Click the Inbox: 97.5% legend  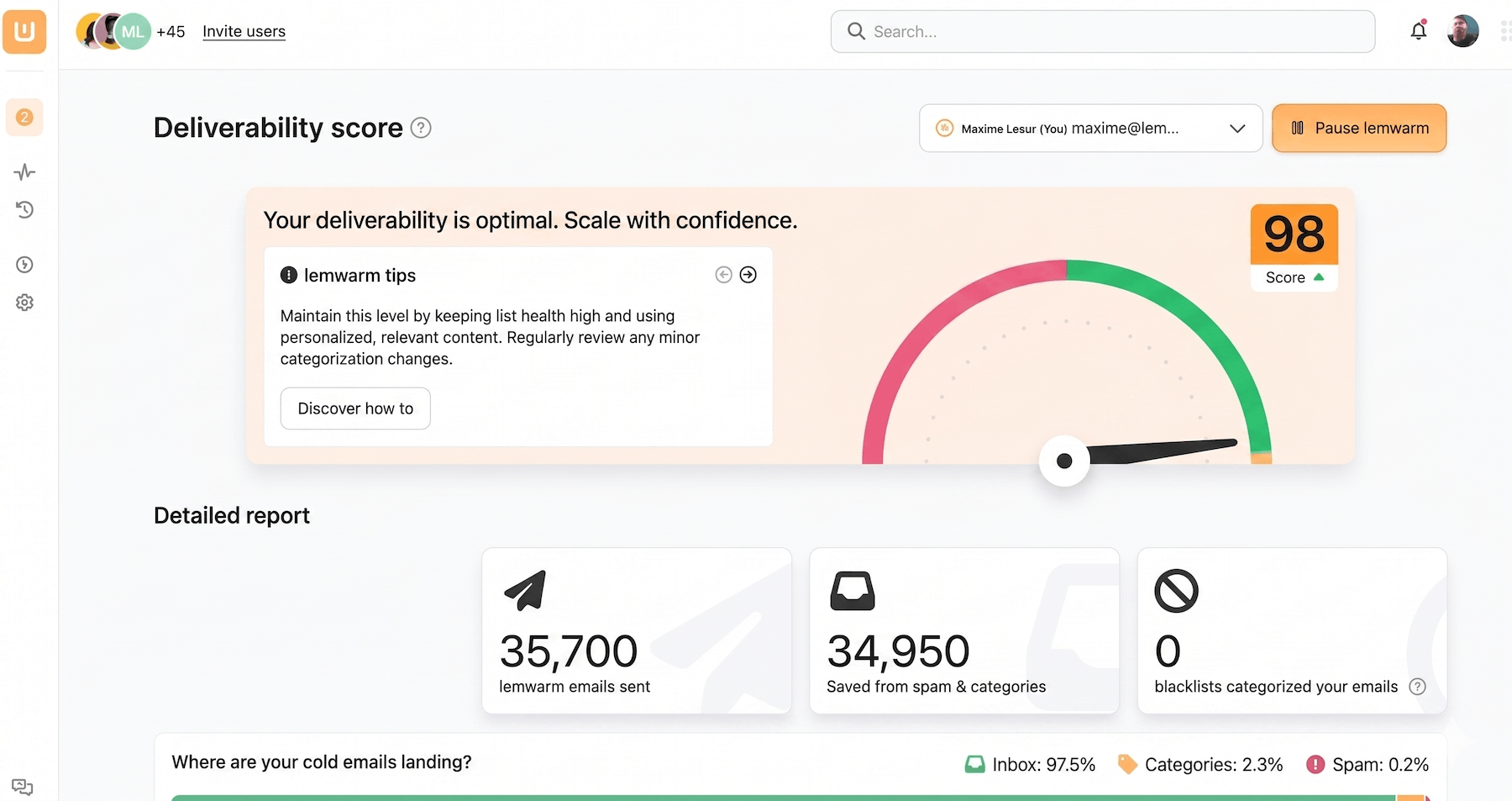1031,765
